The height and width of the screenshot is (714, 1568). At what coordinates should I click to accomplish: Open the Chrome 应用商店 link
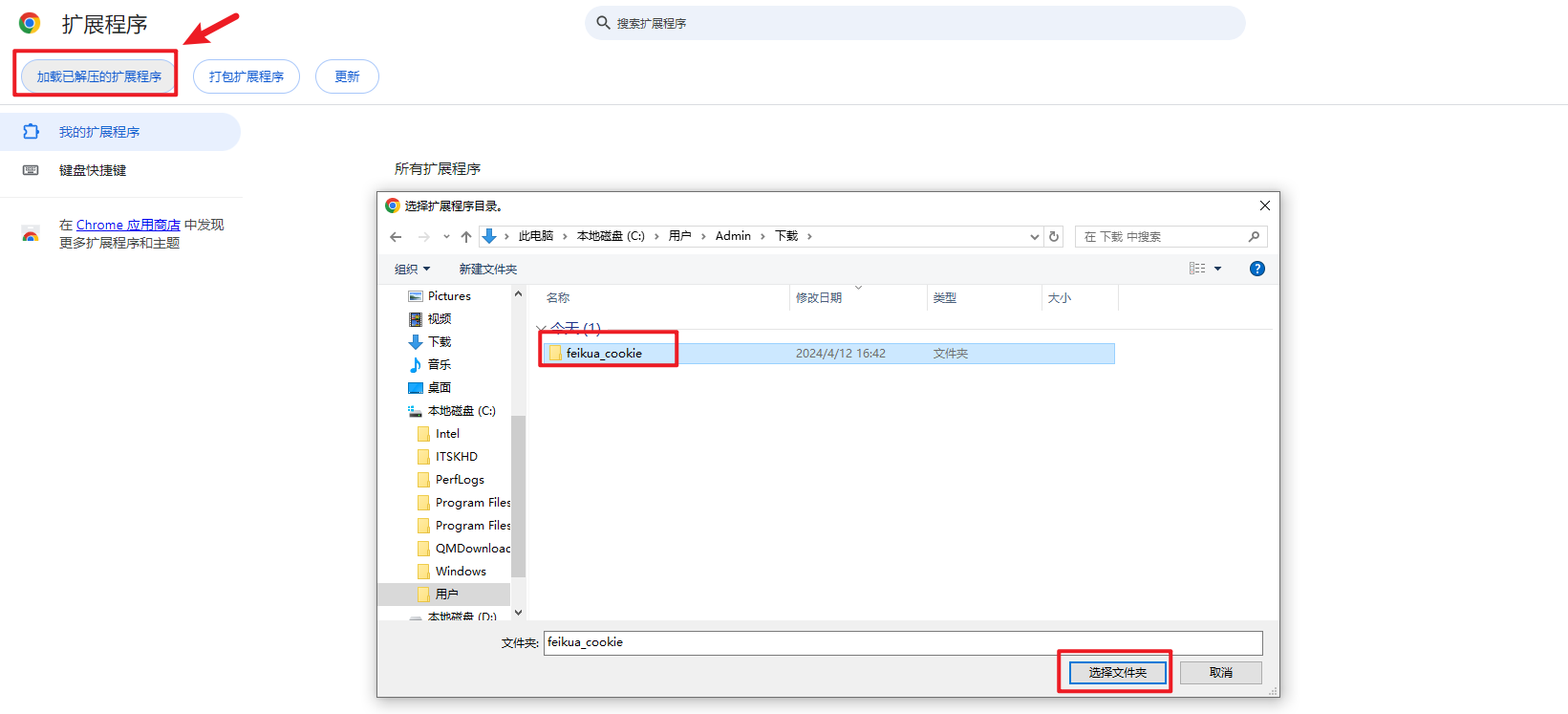[x=128, y=225]
